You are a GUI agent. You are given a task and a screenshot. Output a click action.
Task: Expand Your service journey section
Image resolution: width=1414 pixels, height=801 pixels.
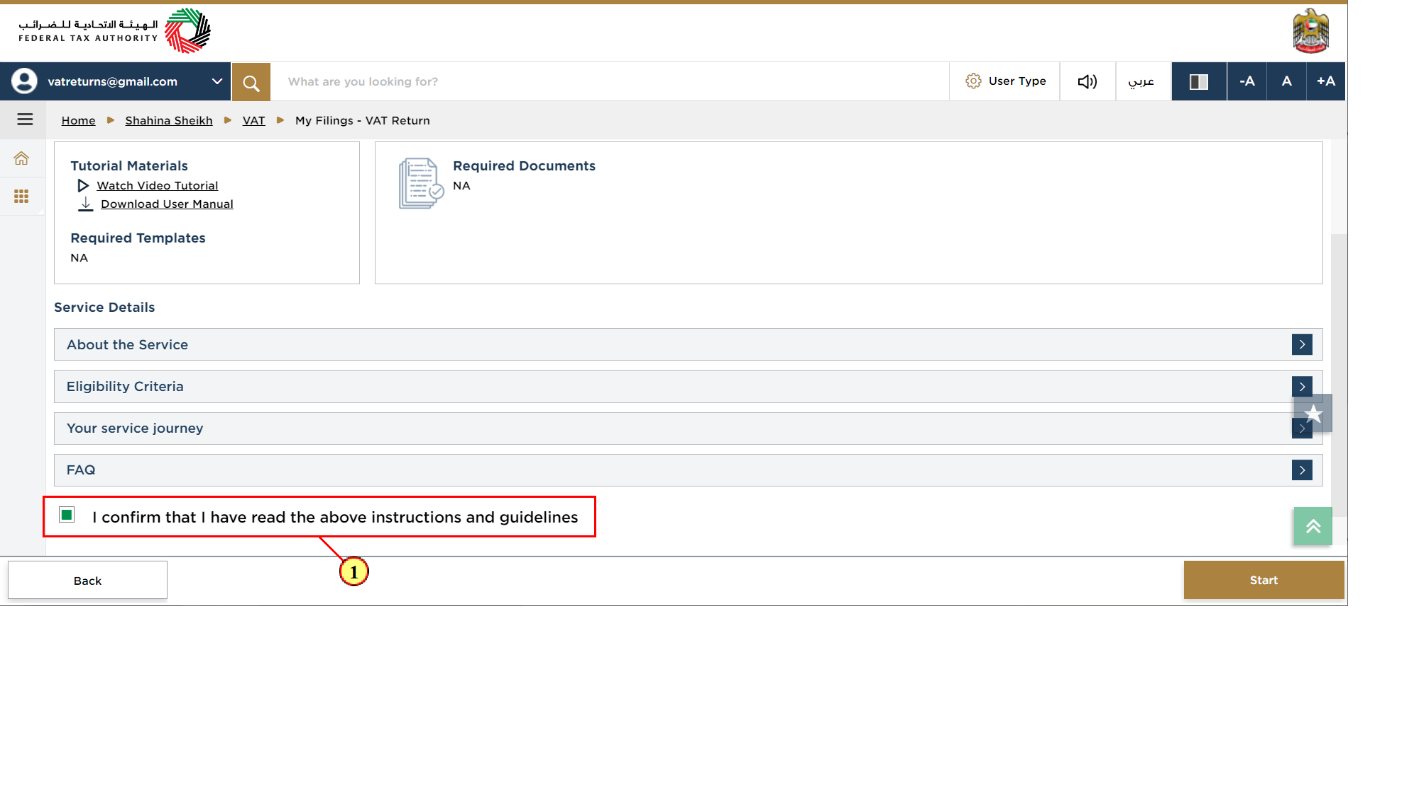point(688,428)
